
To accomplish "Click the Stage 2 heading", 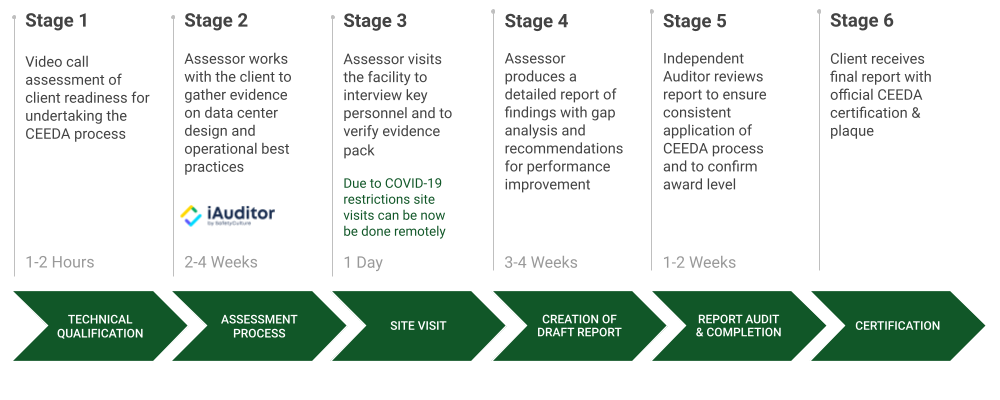I will 216,21.
